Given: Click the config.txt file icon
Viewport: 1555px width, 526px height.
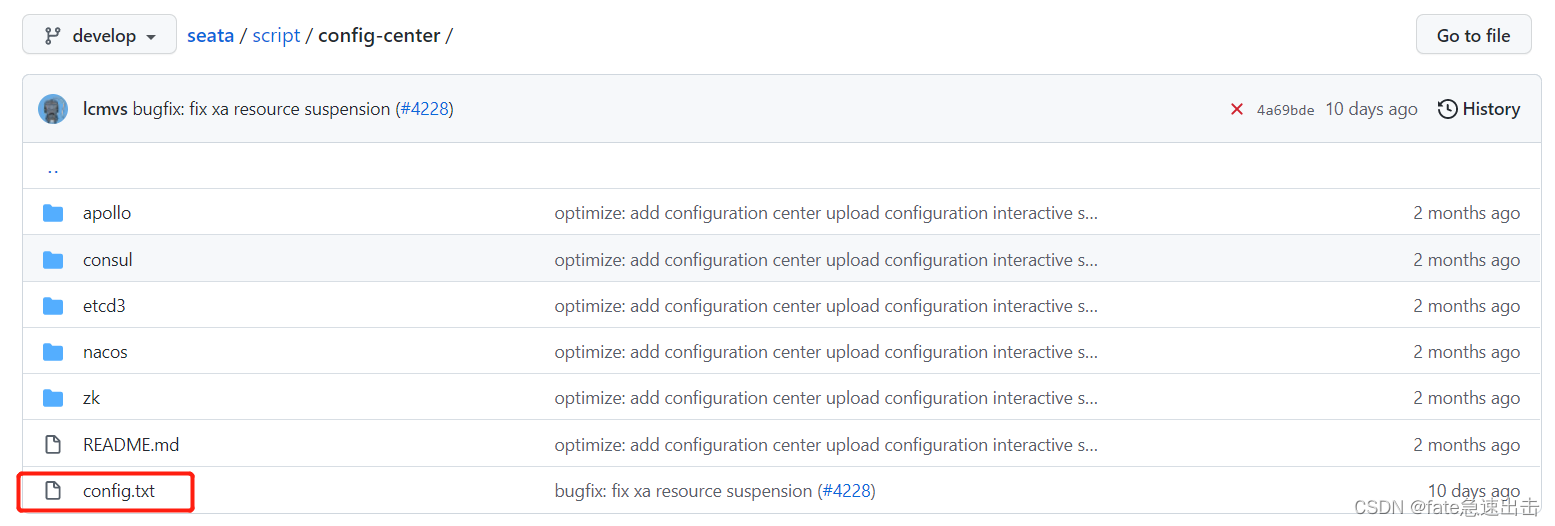Looking at the screenshot, I should coord(53,491).
